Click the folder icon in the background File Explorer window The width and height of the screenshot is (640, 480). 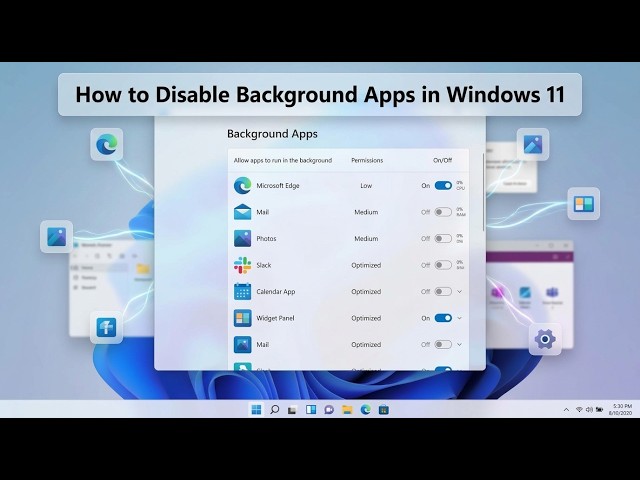[x=143, y=269]
